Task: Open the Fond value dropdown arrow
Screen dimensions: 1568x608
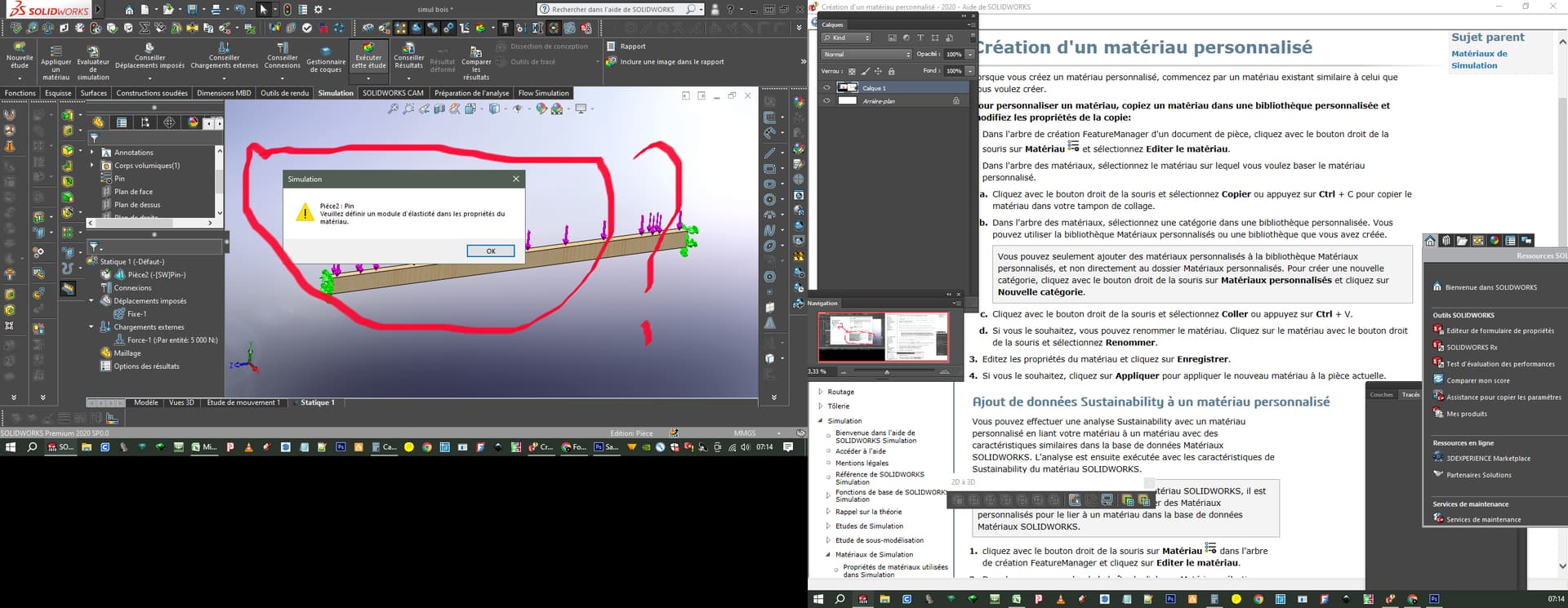Action: click(969, 71)
